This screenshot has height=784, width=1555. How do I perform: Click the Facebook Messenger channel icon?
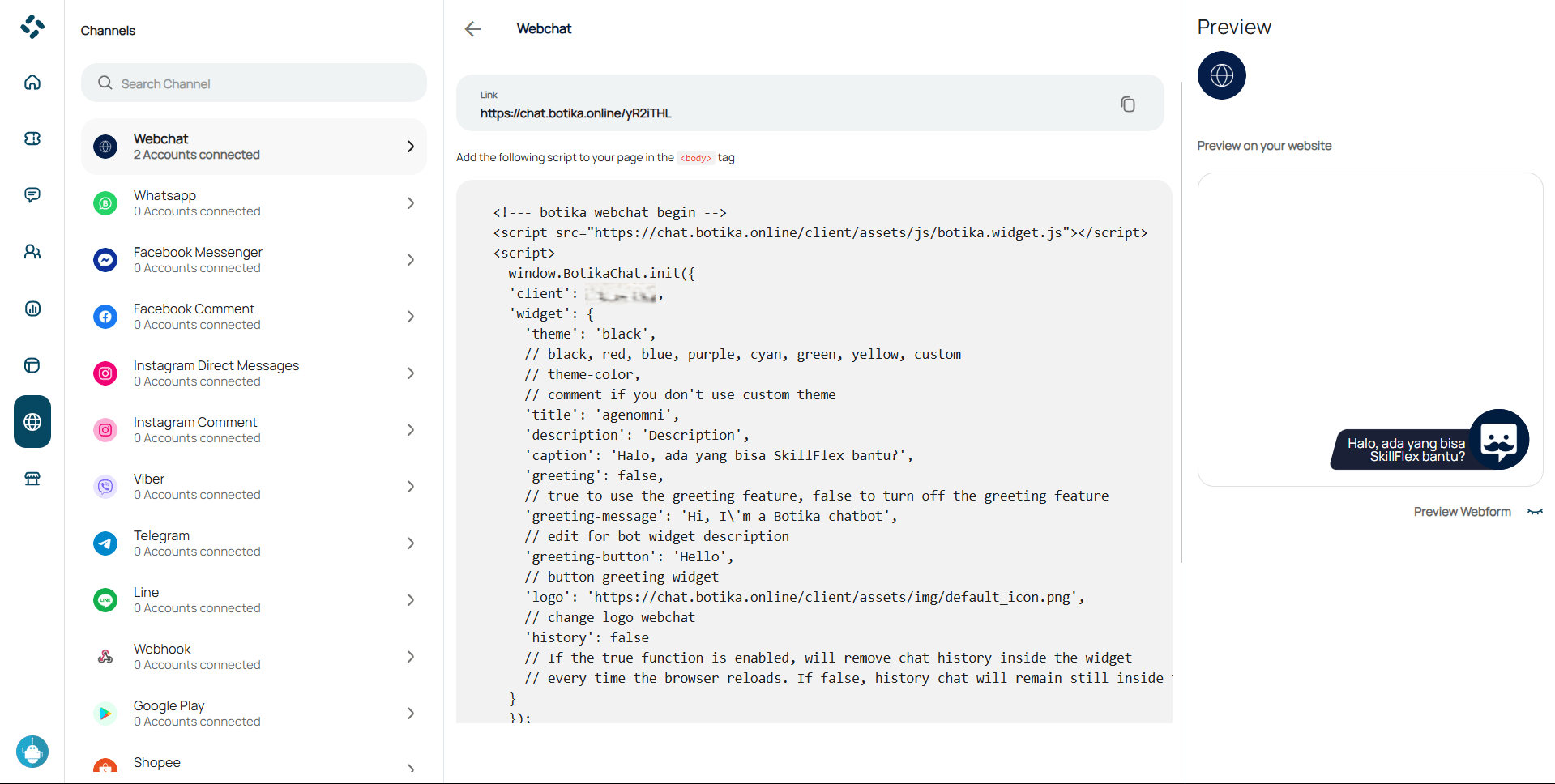[x=105, y=260]
